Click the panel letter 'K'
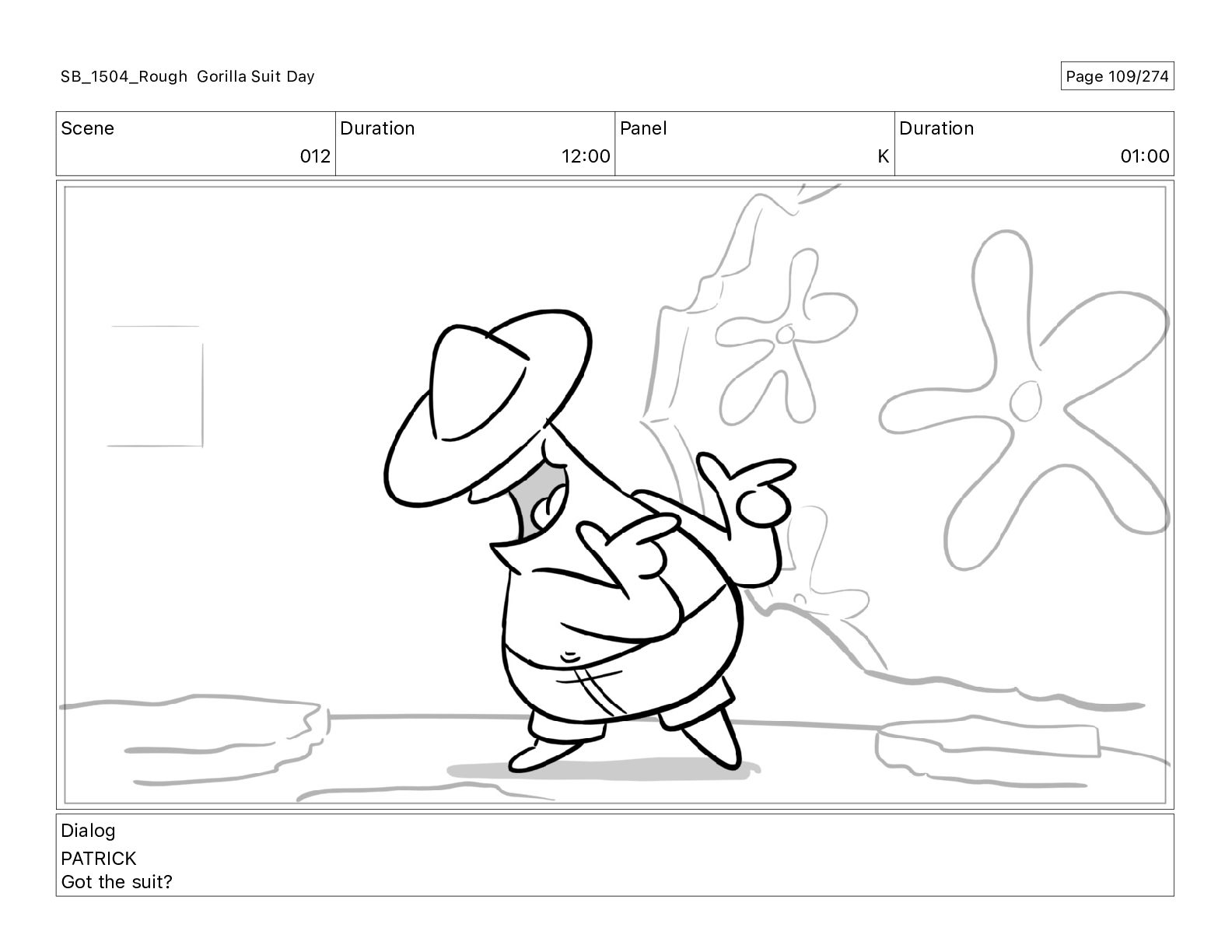 point(883,156)
